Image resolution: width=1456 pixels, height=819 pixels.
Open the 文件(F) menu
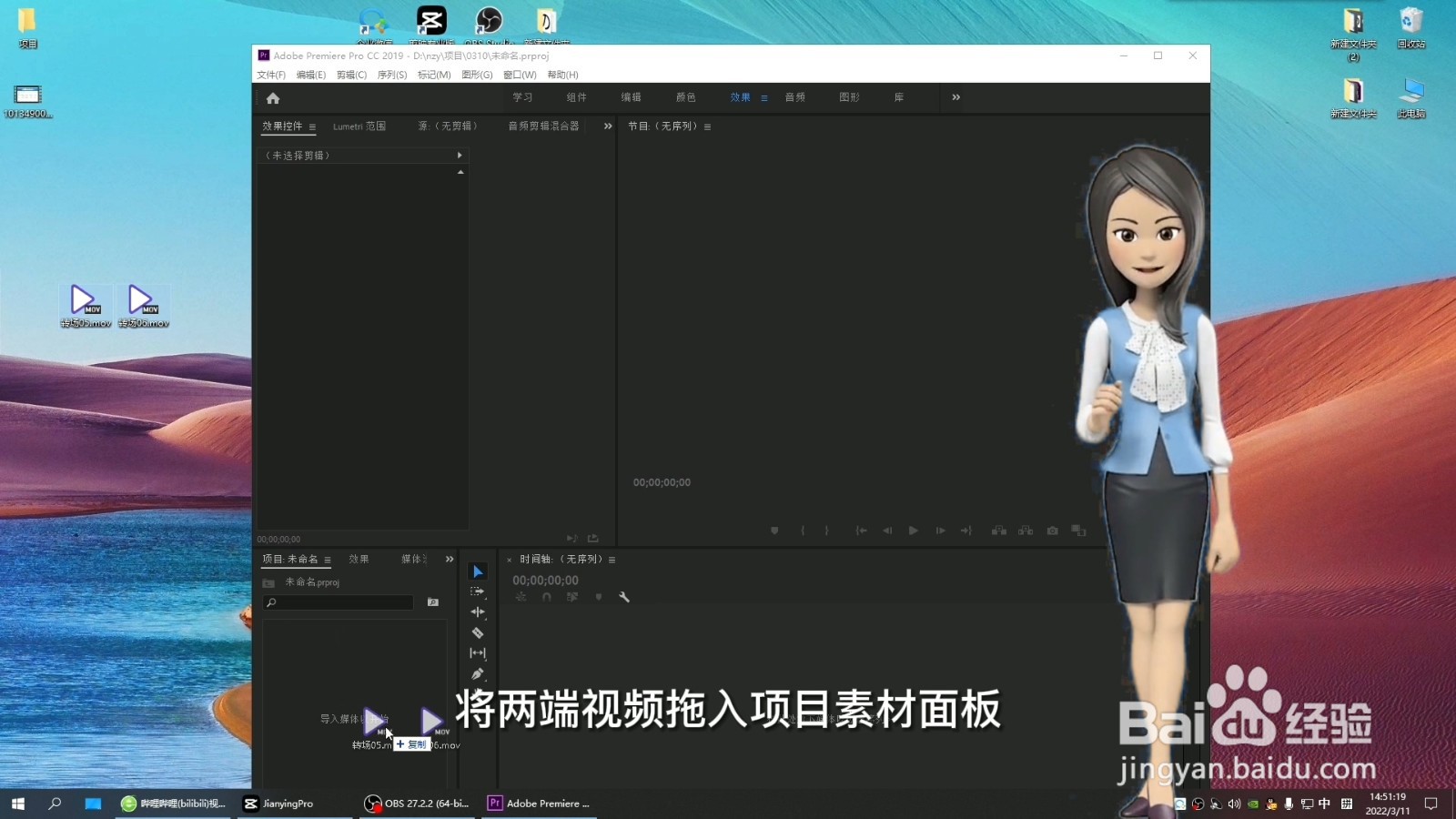(269, 75)
